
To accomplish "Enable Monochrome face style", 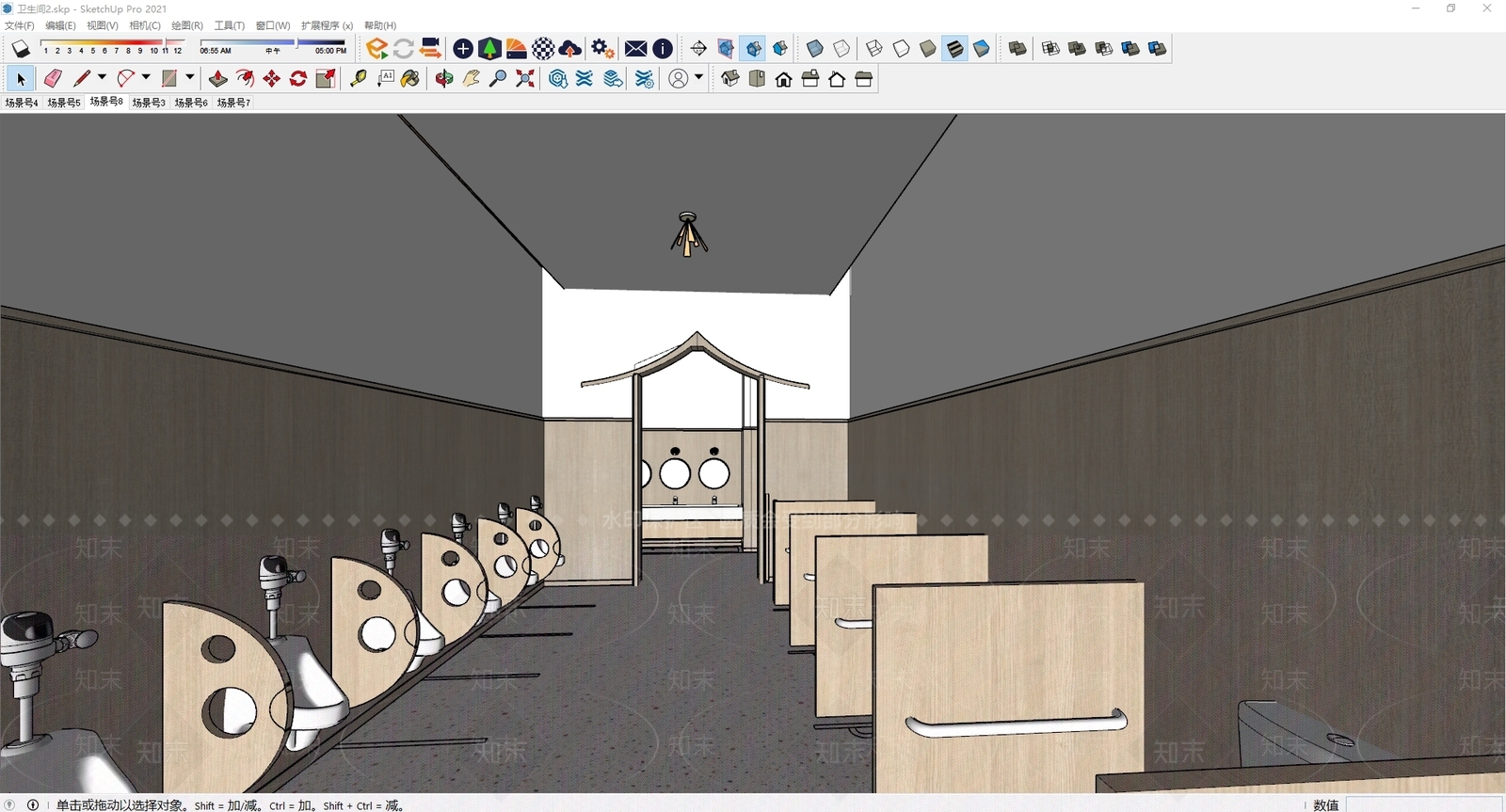I will point(982,48).
